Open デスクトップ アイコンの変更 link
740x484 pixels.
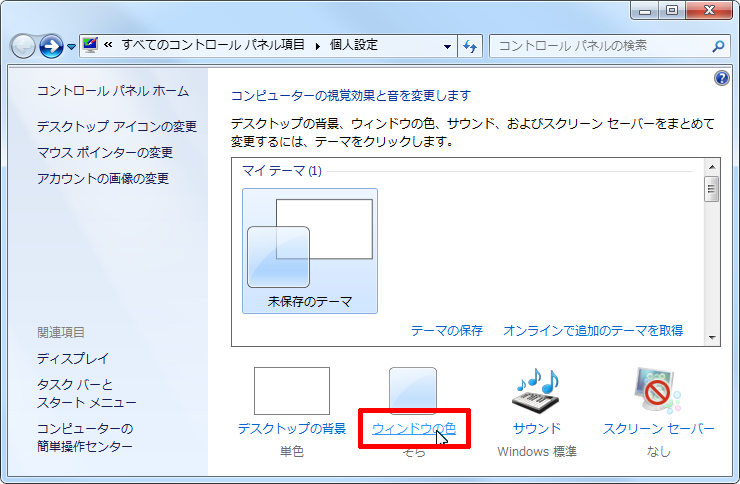click(117, 126)
